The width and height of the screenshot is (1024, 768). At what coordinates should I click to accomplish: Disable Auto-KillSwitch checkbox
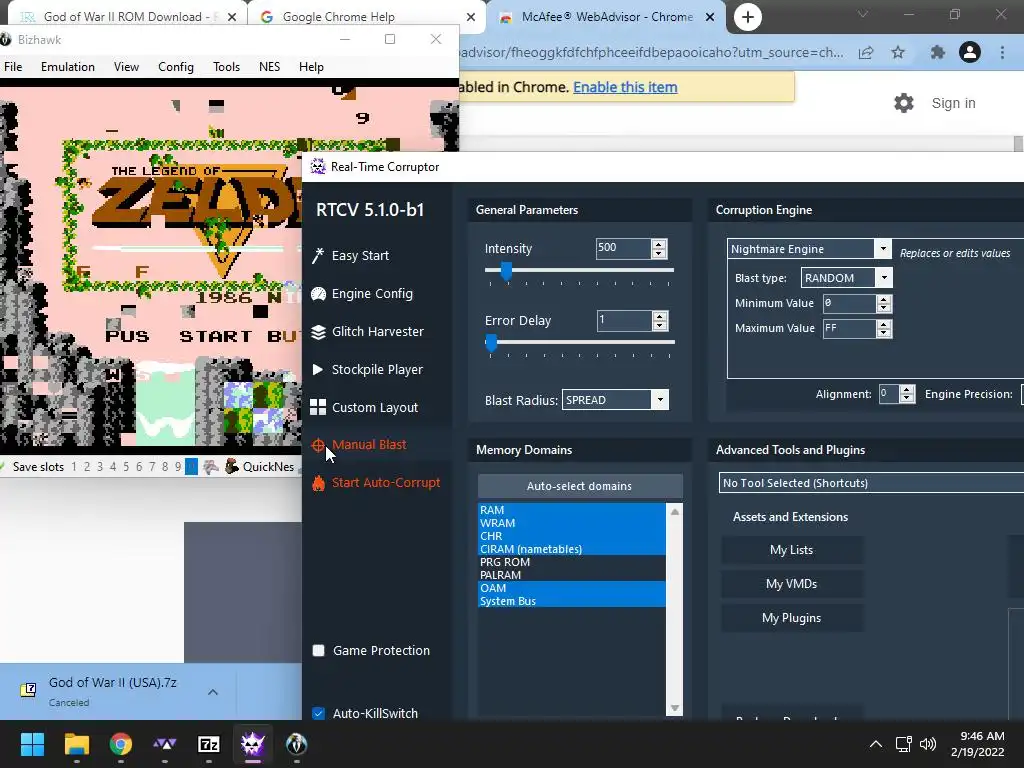(x=319, y=713)
